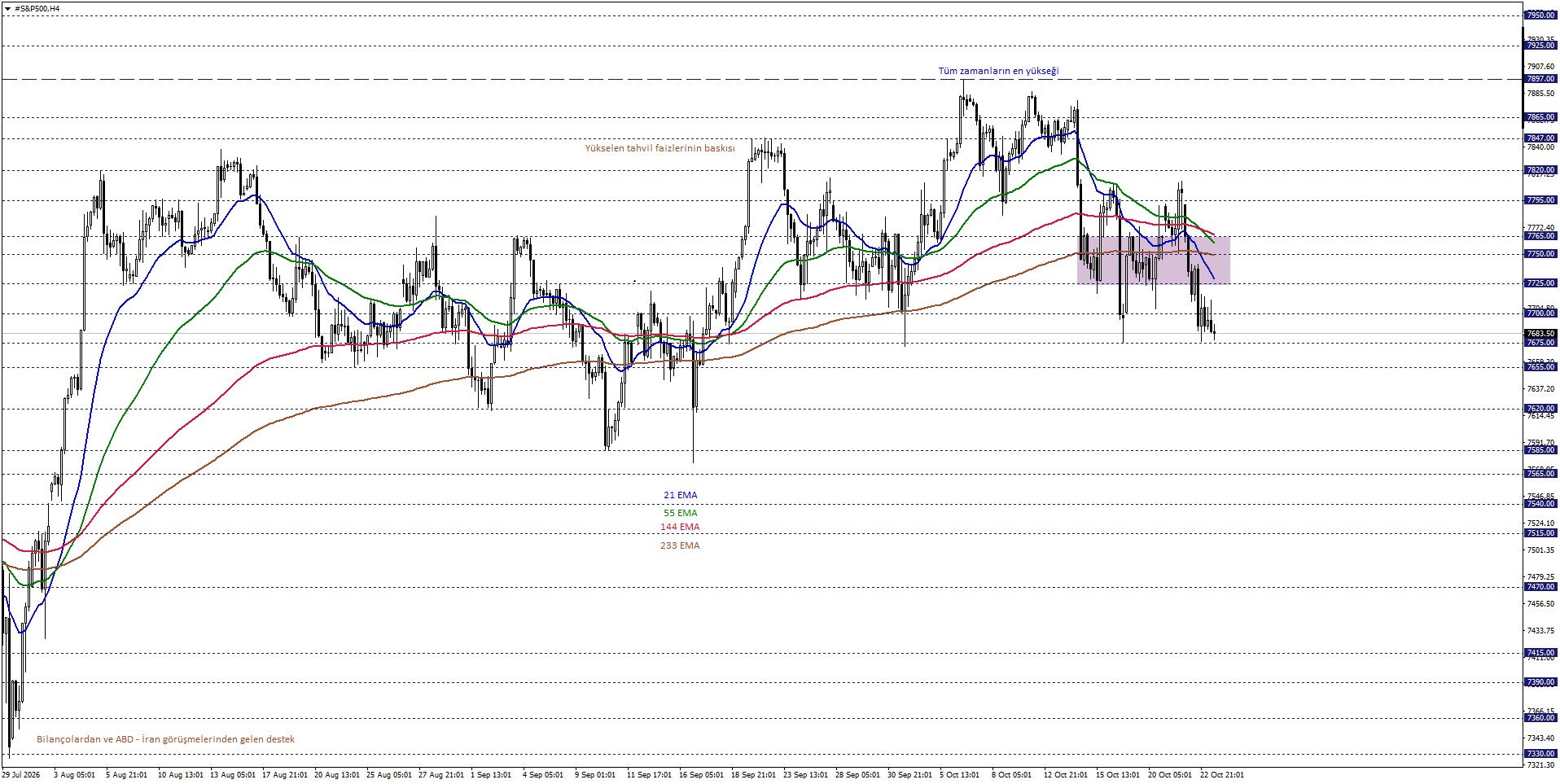Click the '29 Jul 2026' date label
The height and width of the screenshot is (784, 1560).
click(x=21, y=775)
